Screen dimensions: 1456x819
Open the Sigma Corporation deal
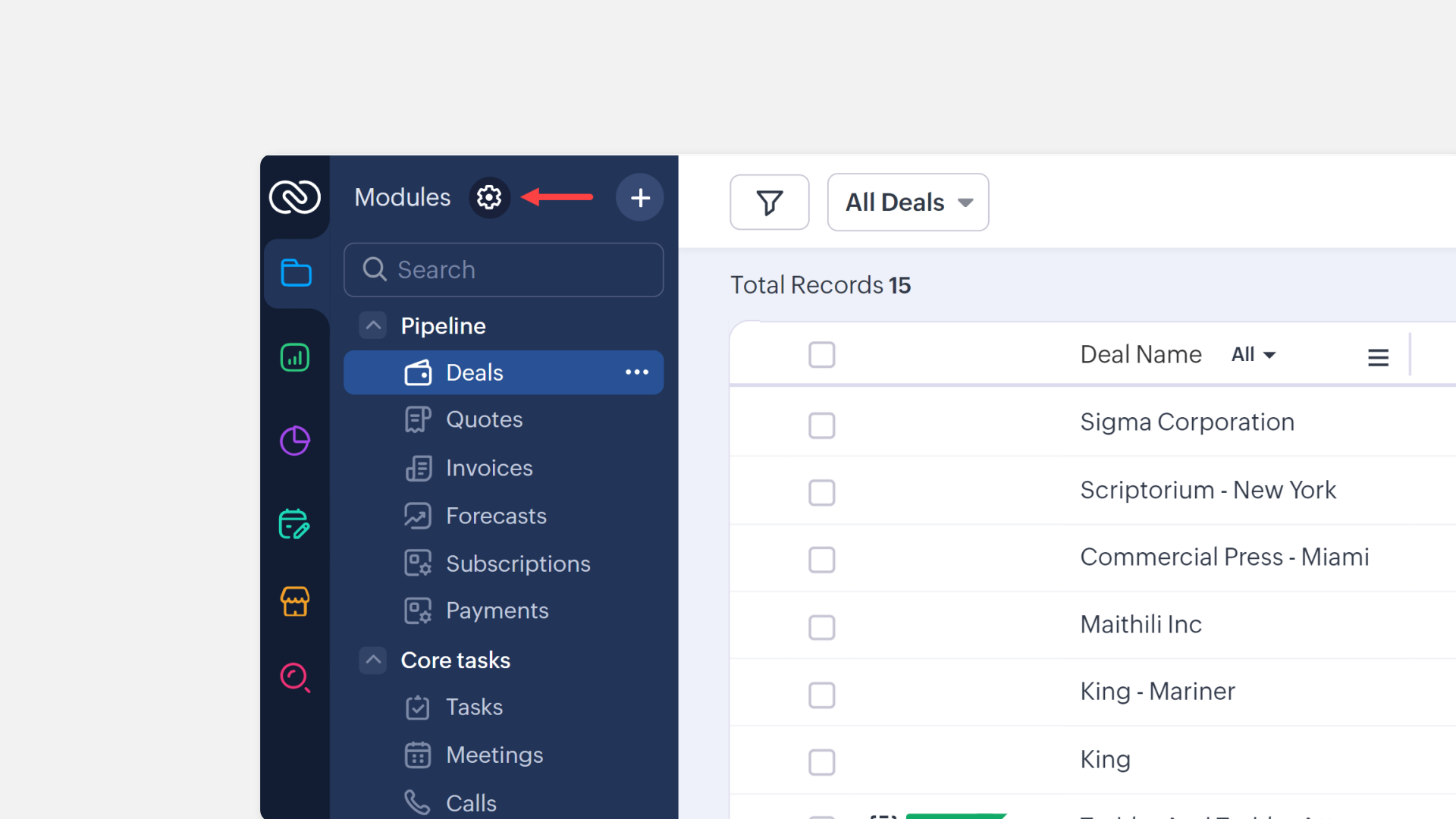click(1187, 422)
